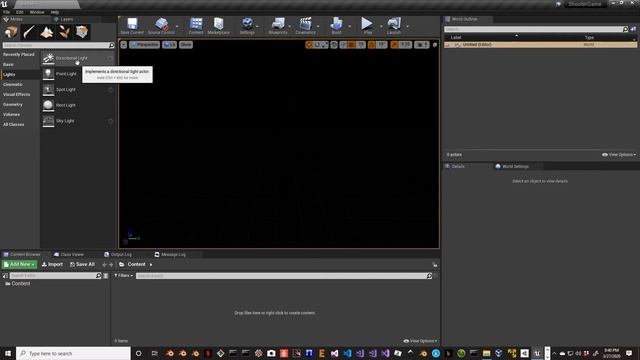Select the Foliage mode icon
This screenshot has height=360, width=640.
64,32
